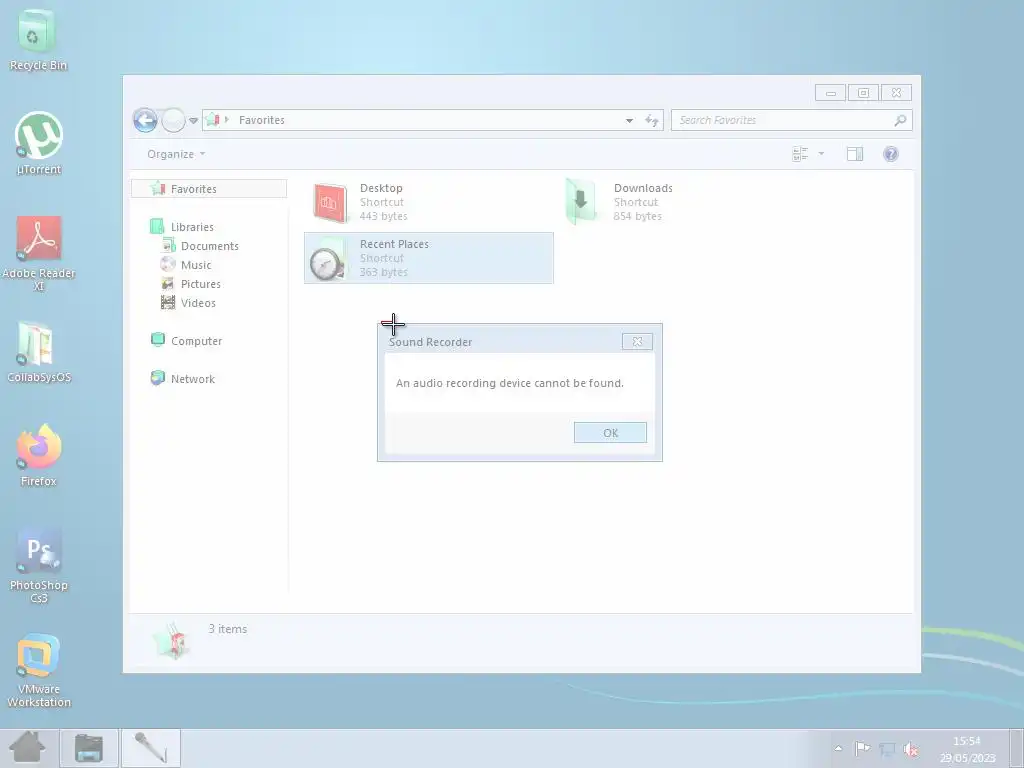Click the Explorer forward arrow button
This screenshot has width=1024, height=768.
pos(173,120)
